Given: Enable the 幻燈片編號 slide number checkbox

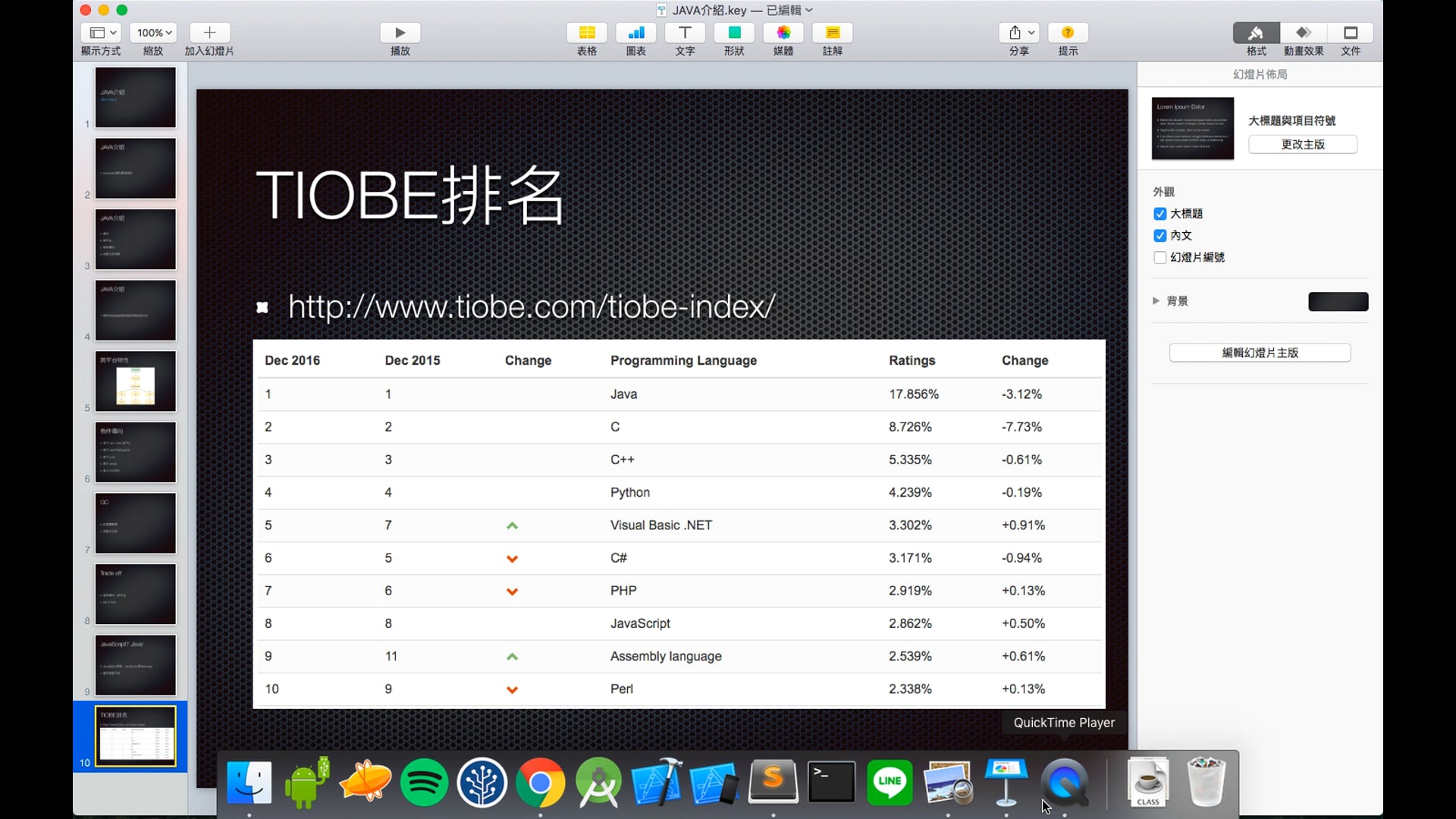Looking at the screenshot, I should click(1161, 258).
